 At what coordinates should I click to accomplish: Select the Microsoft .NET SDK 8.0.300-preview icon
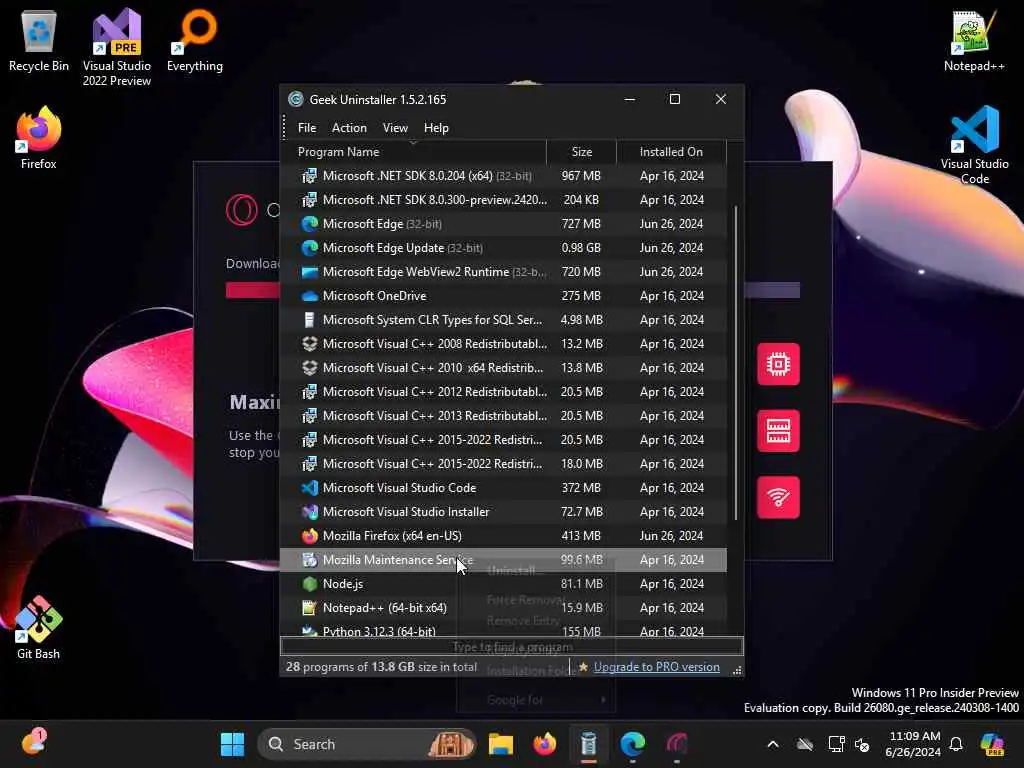[310, 200]
